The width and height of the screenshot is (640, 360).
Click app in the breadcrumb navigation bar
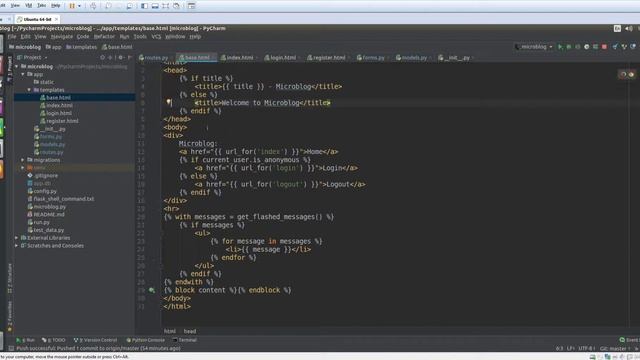coord(53,47)
